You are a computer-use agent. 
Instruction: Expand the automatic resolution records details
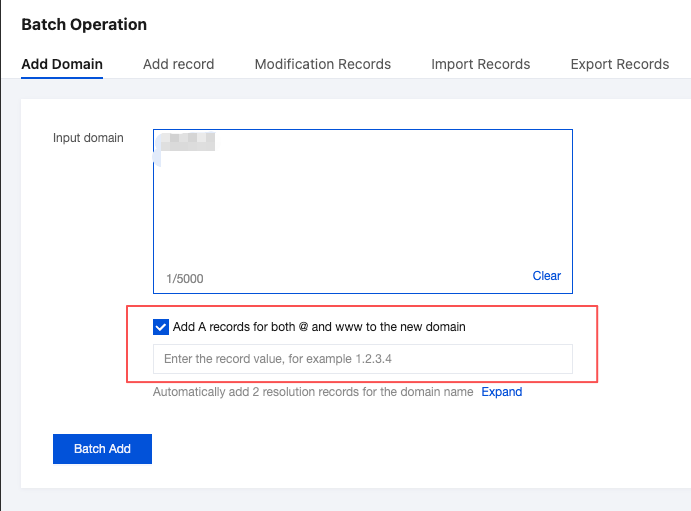[x=501, y=392]
